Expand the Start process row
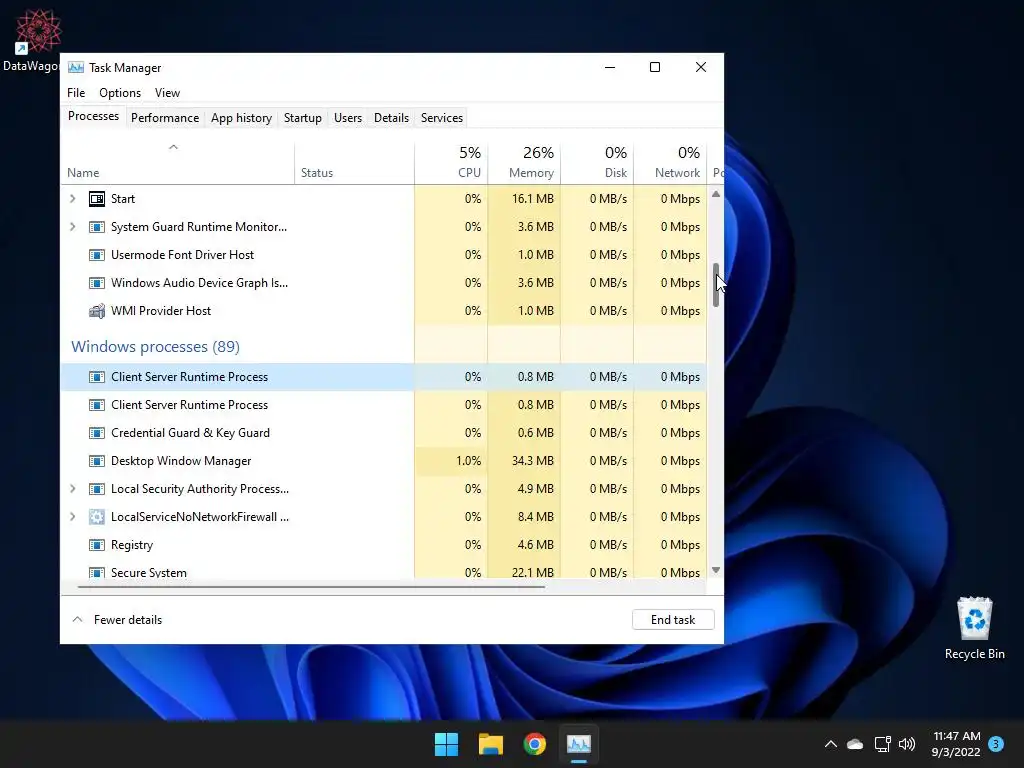1024x768 pixels. pyautogui.click(x=72, y=199)
